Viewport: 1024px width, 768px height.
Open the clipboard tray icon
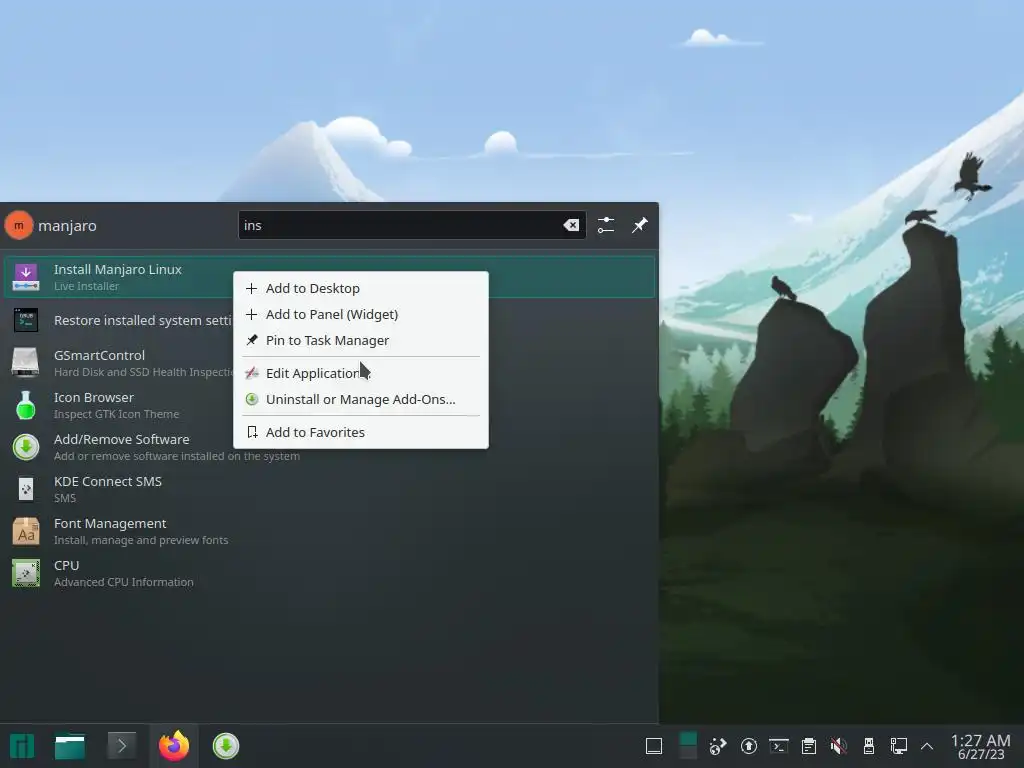coord(809,746)
